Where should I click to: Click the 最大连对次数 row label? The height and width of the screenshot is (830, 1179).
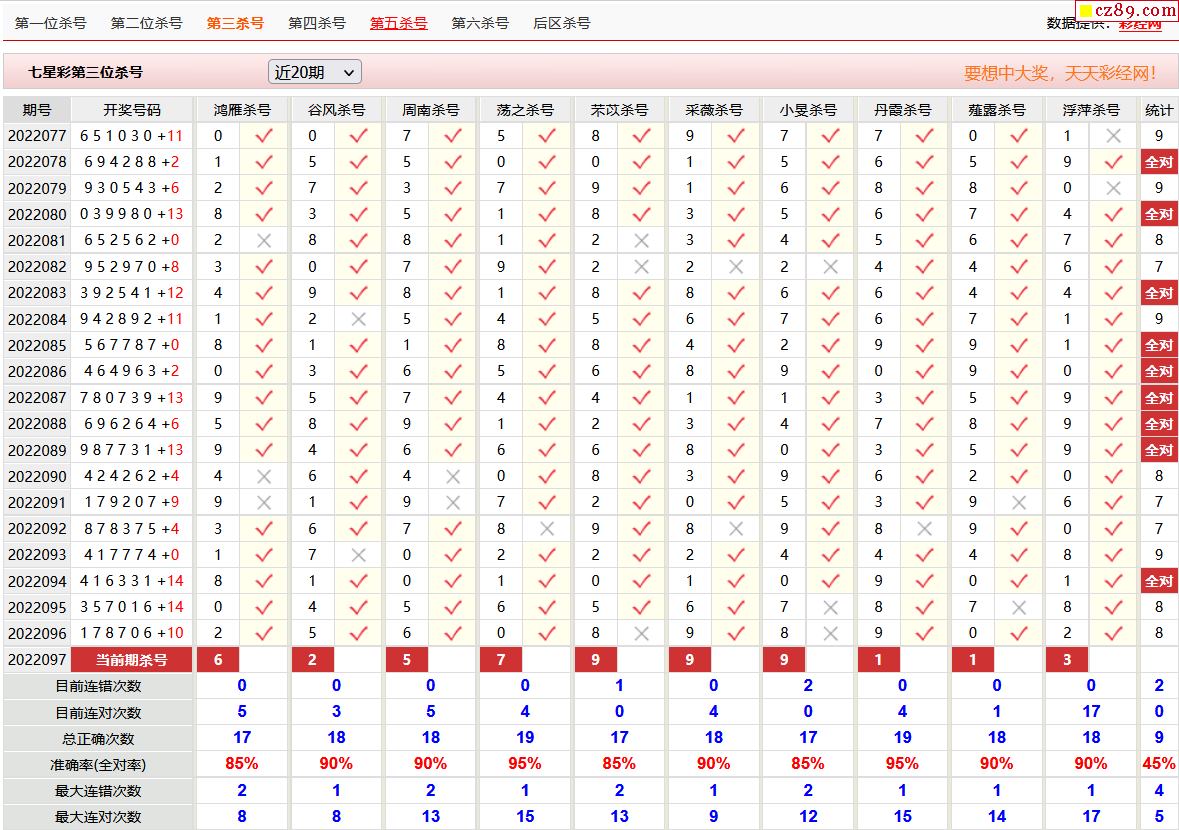click(x=99, y=816)
